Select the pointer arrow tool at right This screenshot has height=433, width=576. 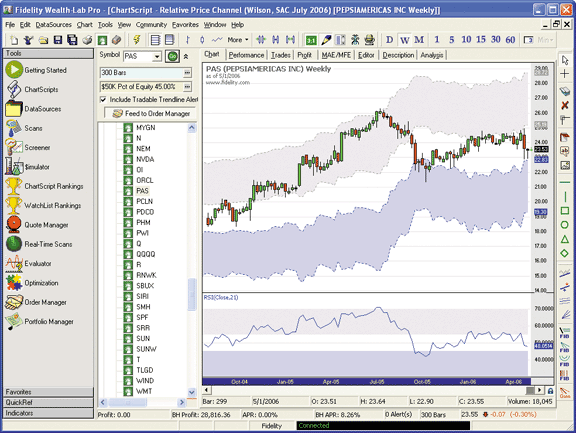(x=565, y=59)
